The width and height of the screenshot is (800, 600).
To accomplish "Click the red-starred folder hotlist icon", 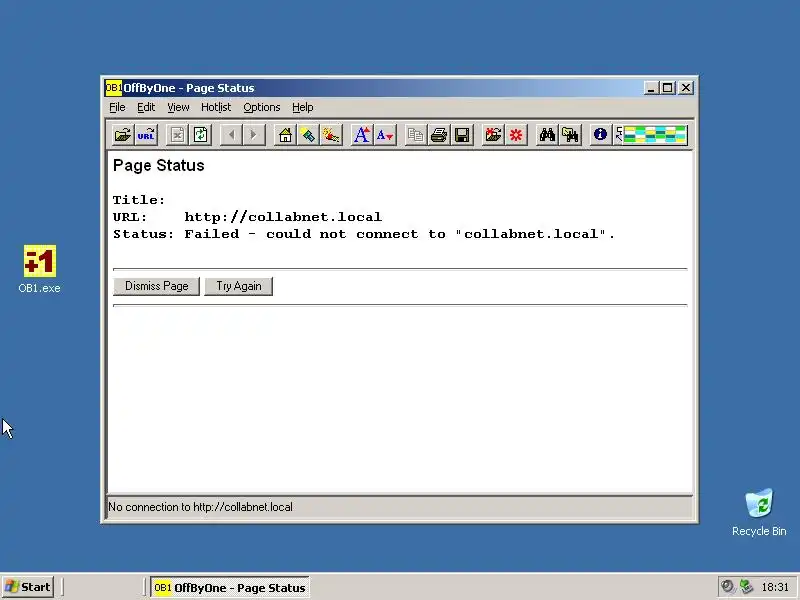I will 493,135.
